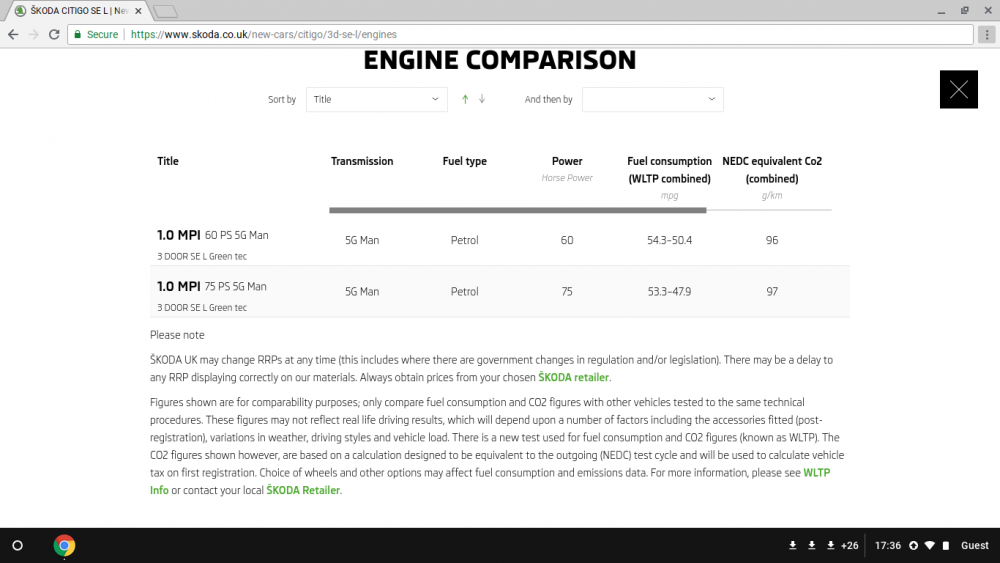Screen dimensions: 1000x563
Task: Click CO2 value 97
Action: point(772,291)
